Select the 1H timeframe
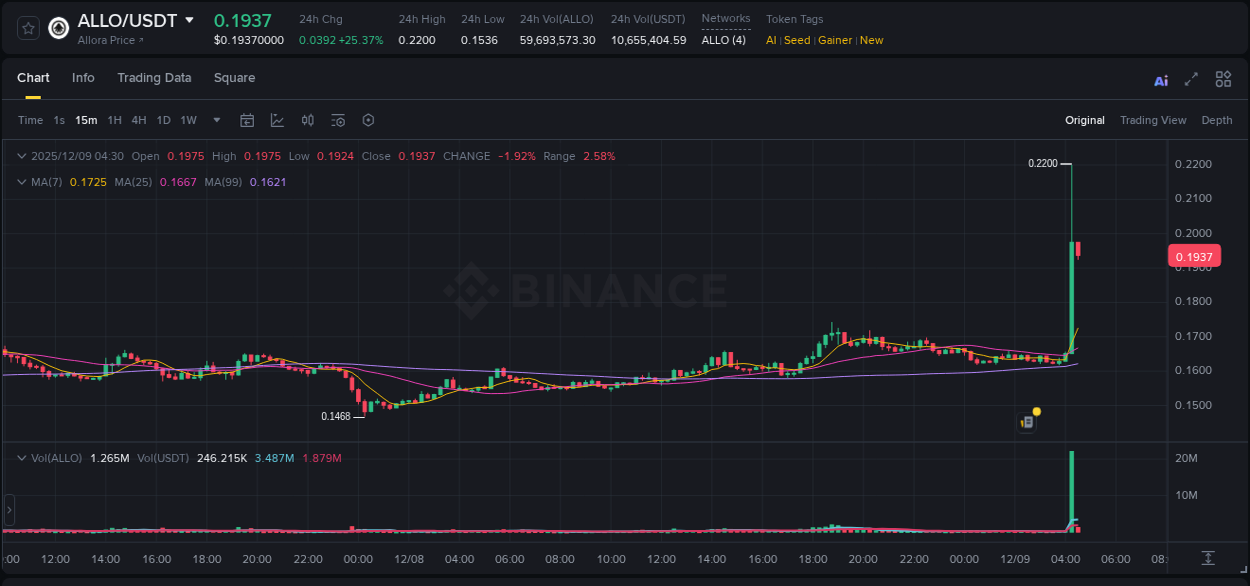The width and height of the screenshot is (1250, 586). click(x=114, y=120)
